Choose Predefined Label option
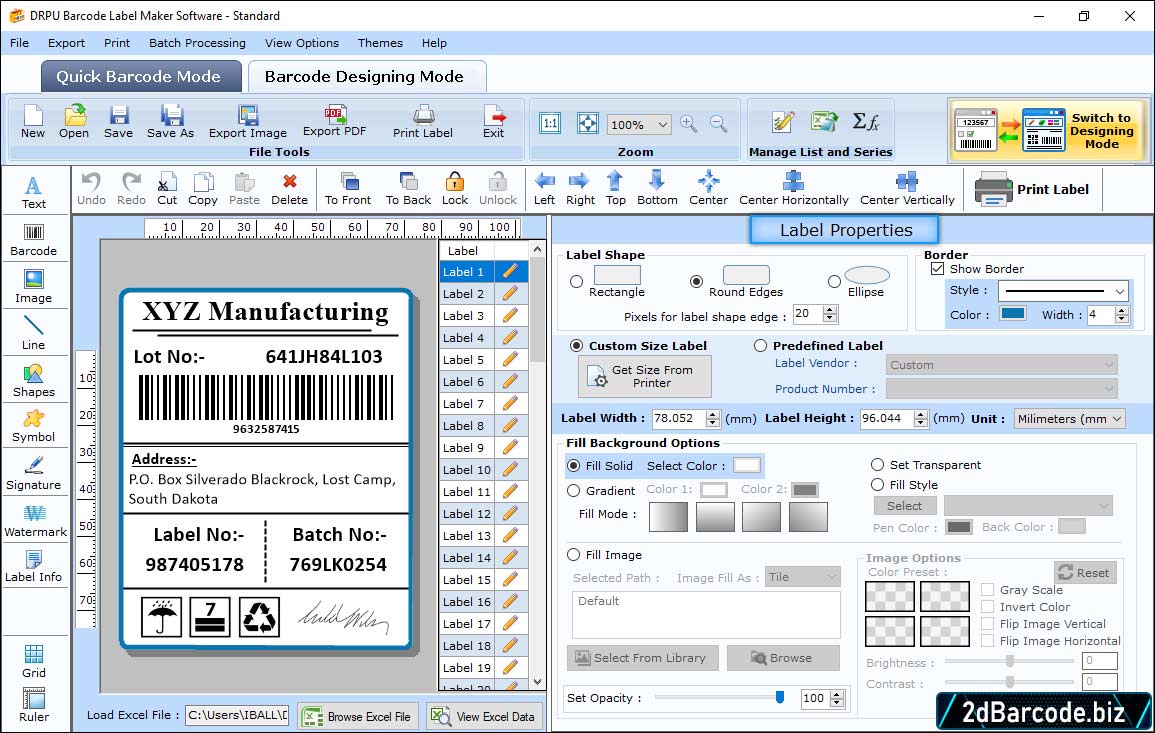 pos(760,346)
